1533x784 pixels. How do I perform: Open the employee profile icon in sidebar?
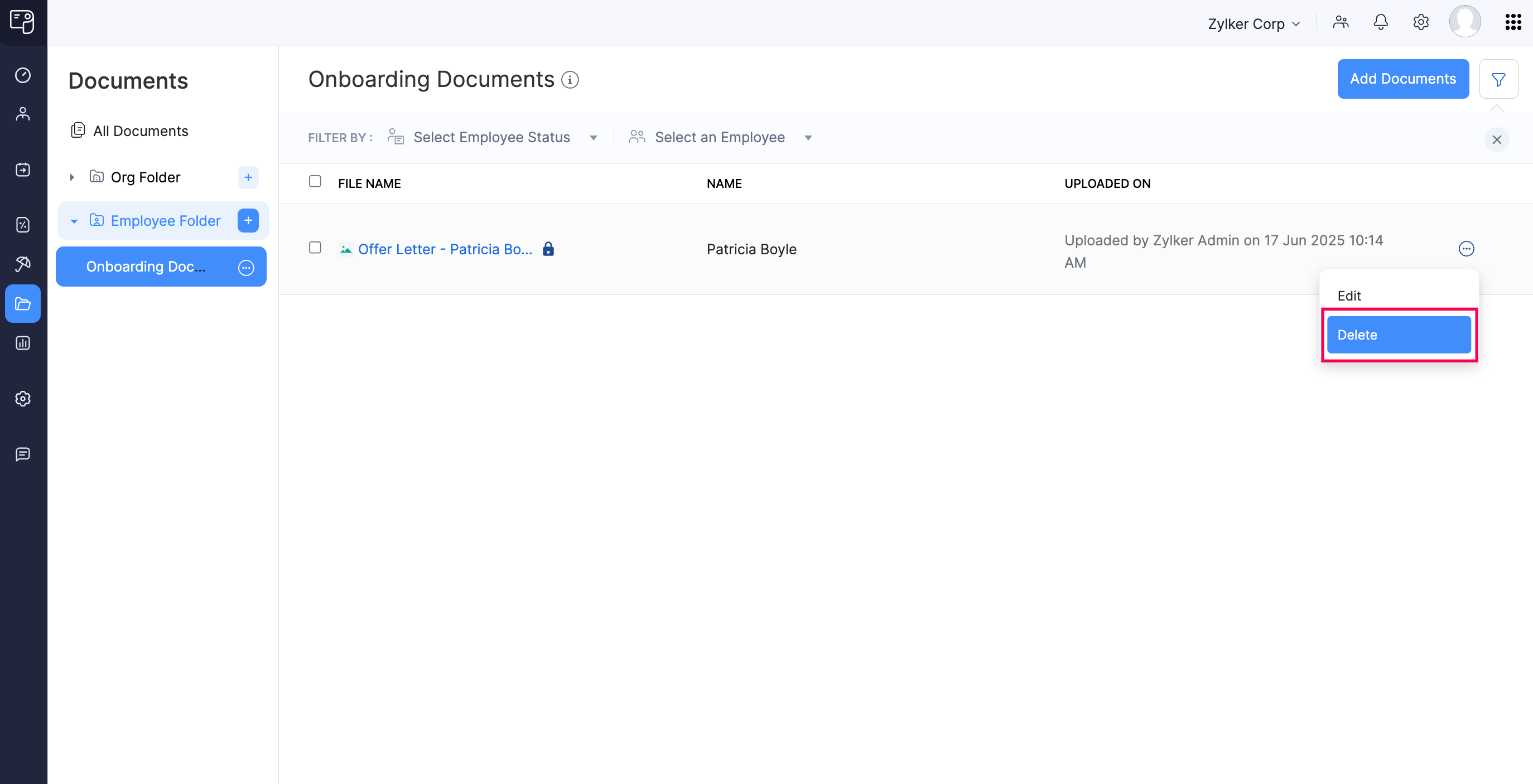(23, 114)
